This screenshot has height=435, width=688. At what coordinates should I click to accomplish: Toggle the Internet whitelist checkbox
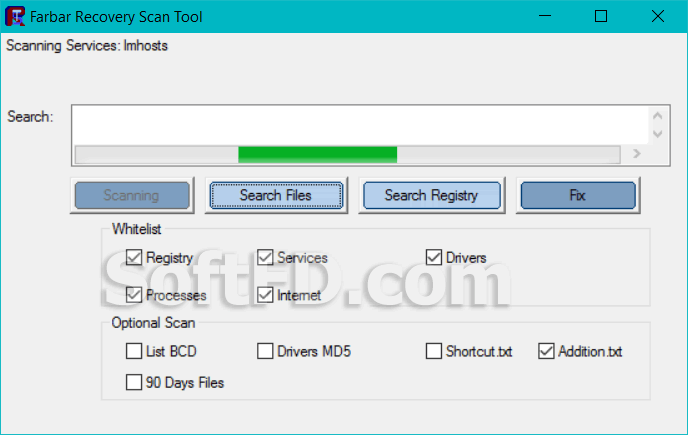pyautogui.click(x=265, y=295)
